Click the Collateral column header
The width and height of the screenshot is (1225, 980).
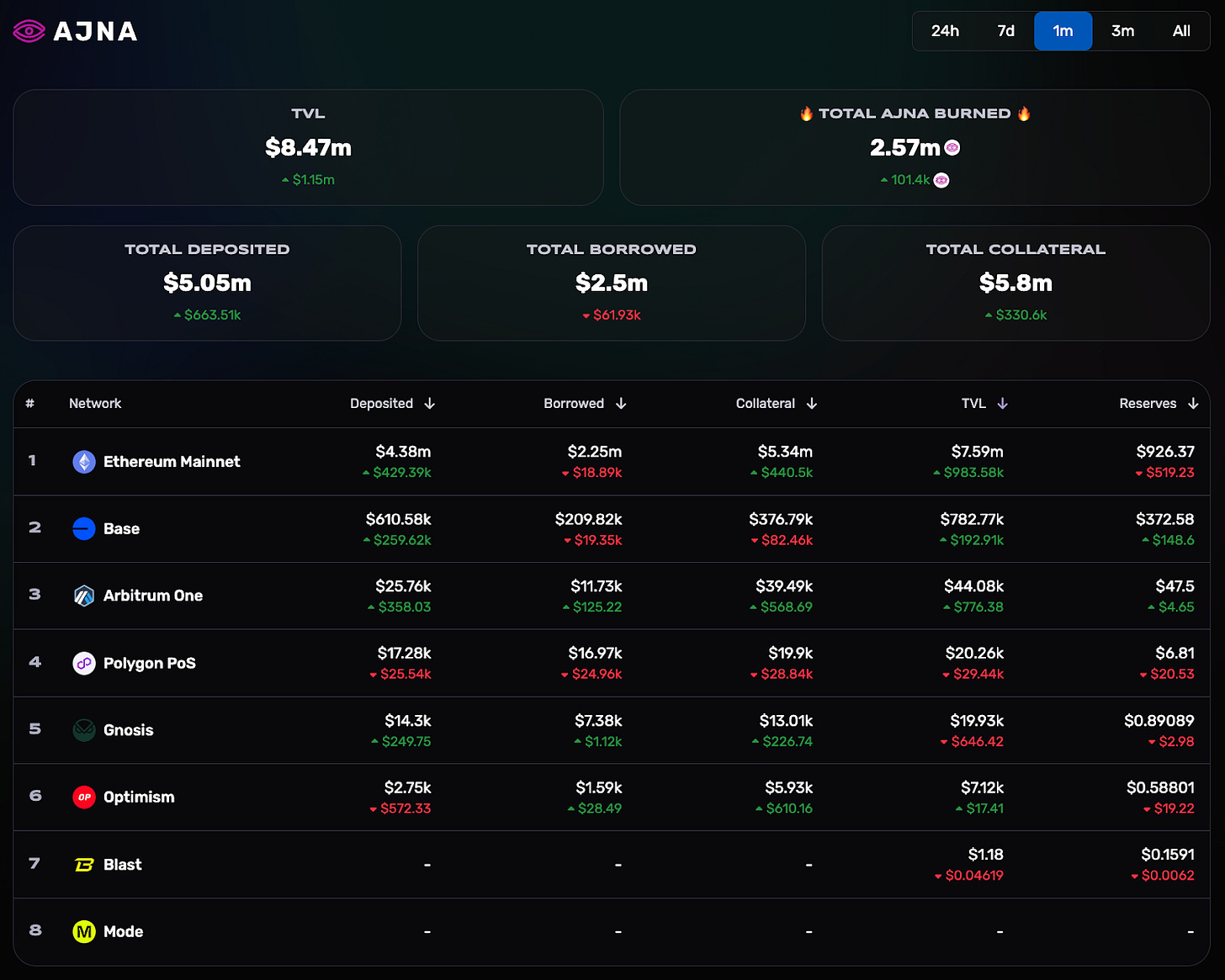tap(765, 404)
